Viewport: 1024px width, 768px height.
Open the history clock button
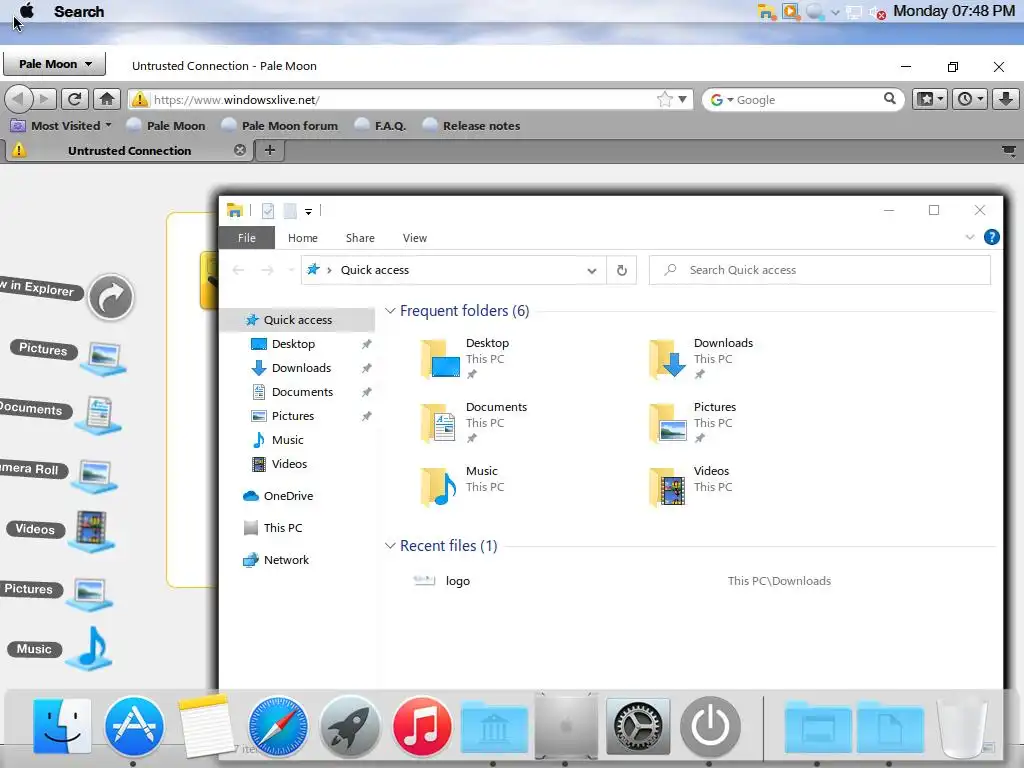(x=969, y=99)
